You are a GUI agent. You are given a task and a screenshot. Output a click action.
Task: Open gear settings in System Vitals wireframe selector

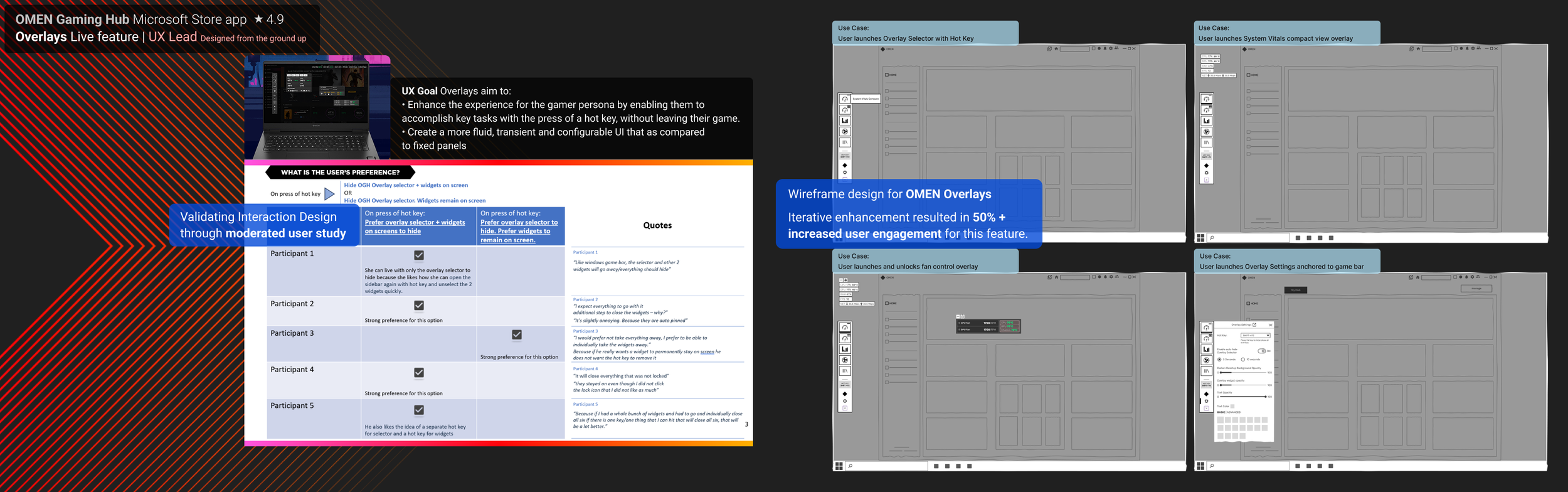[x=1206, y=173]
